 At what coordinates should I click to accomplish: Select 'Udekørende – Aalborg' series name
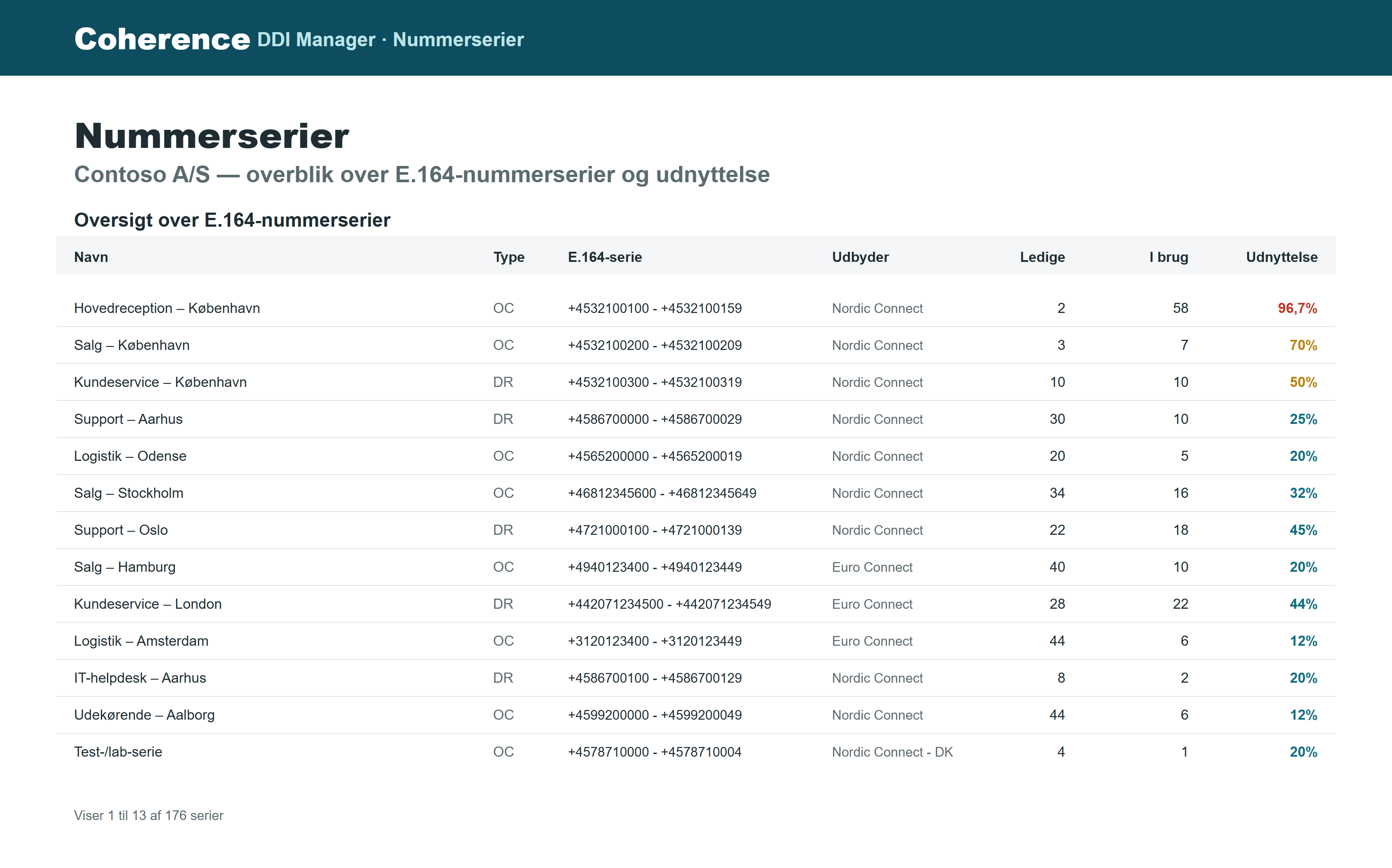tap(144, 715)
